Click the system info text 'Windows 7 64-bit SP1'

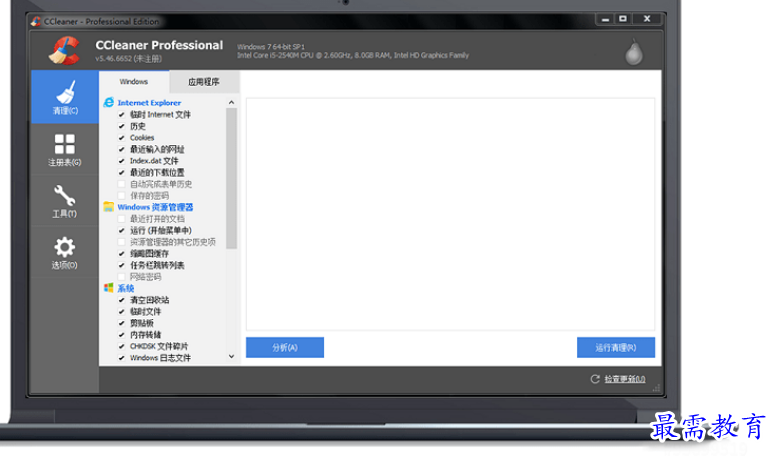(x=271, y=47)
